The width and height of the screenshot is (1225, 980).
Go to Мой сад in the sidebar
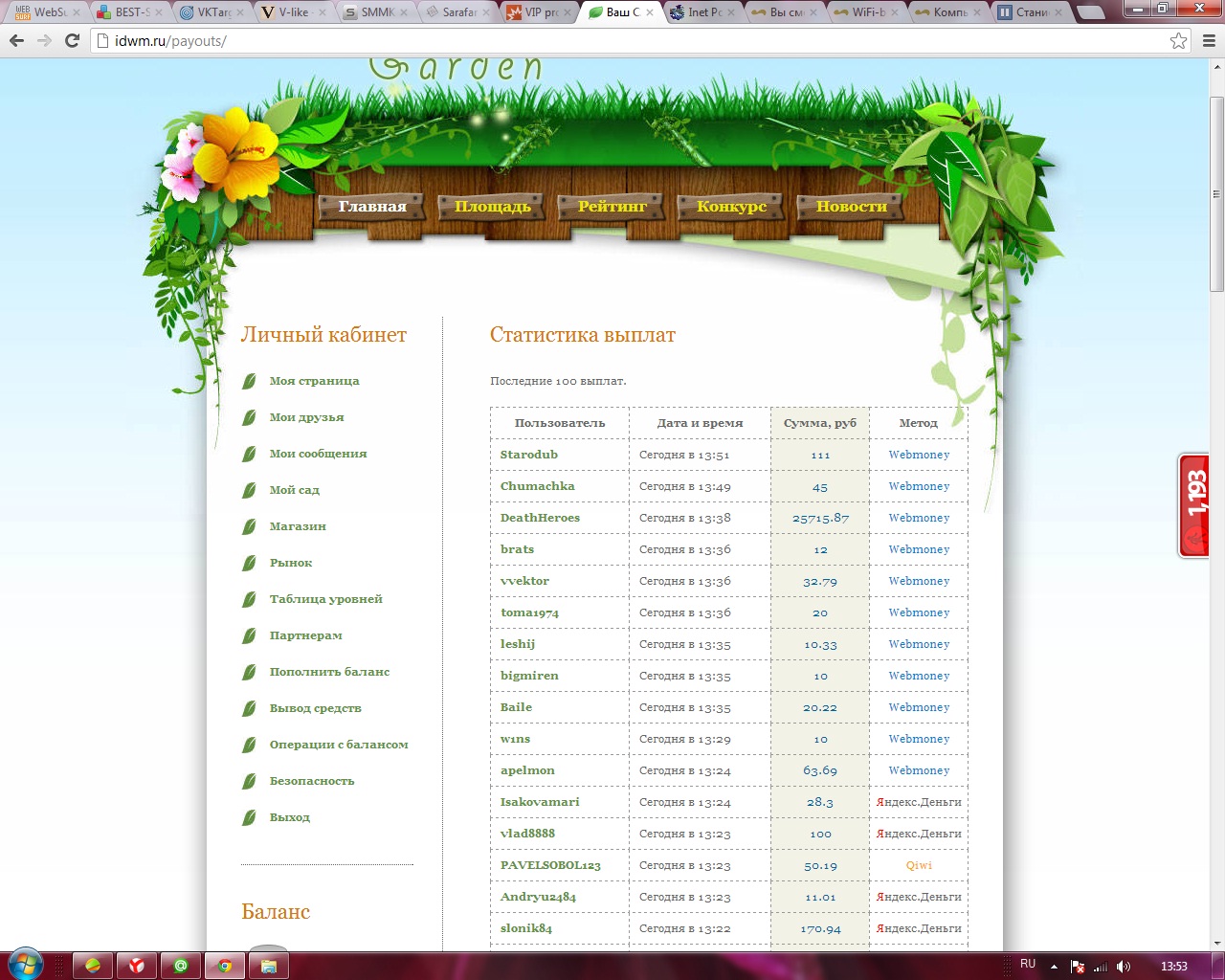294,490
